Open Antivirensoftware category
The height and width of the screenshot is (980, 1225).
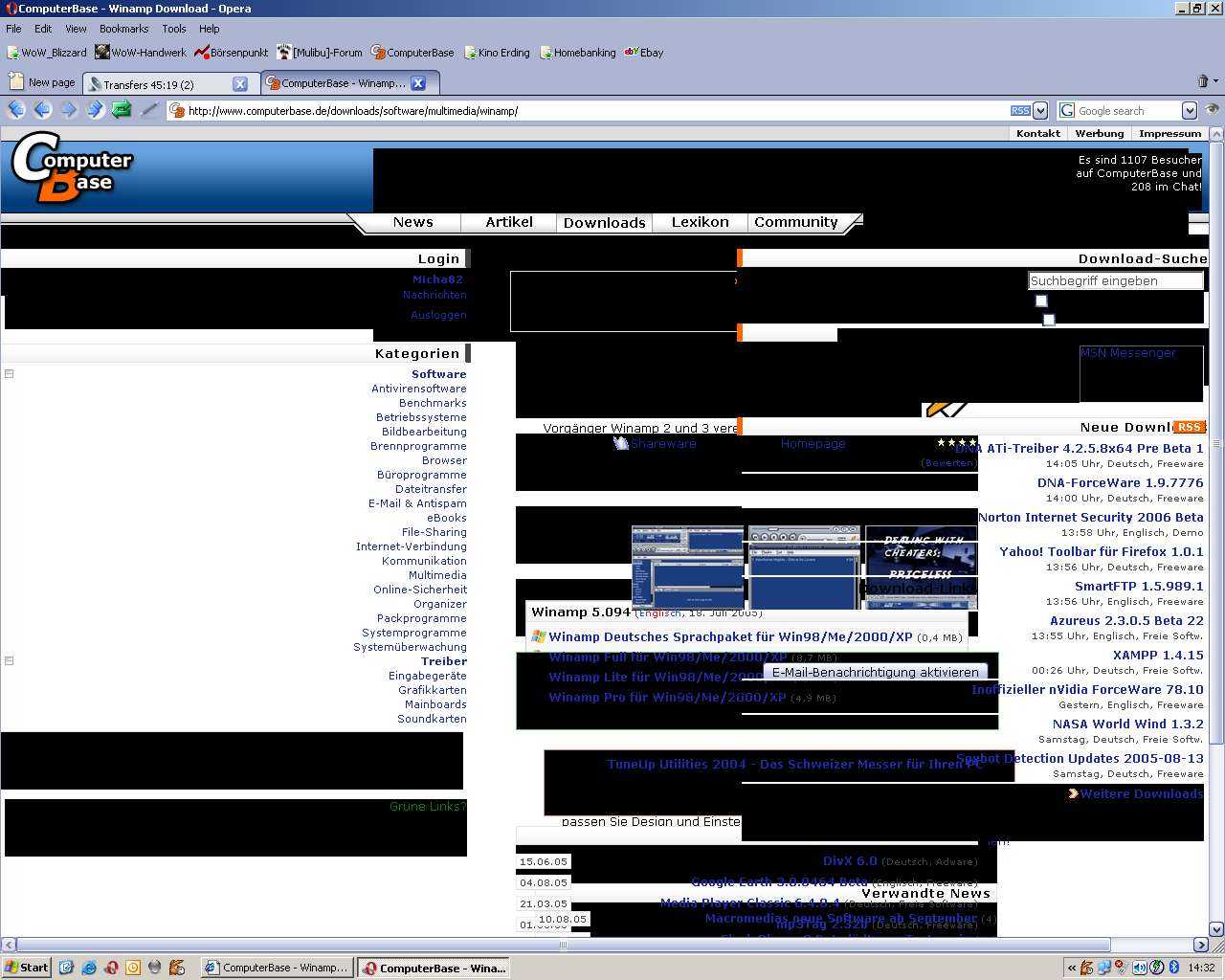pos(419,389)
